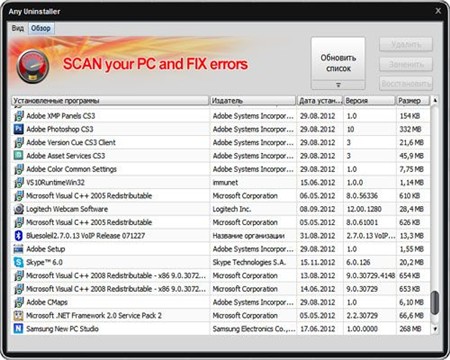The width and height of the screenshot is (450, 360).
Task: Select Microsoft .NET Framework 2.0 Service Pack 2
Action: (x=94, y=316)
